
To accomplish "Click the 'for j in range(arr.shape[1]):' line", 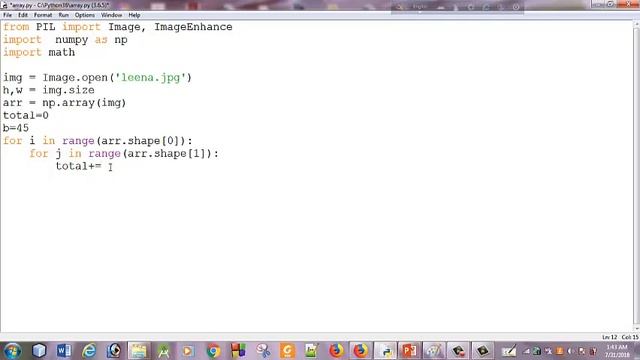I will [x=124, y=153].
